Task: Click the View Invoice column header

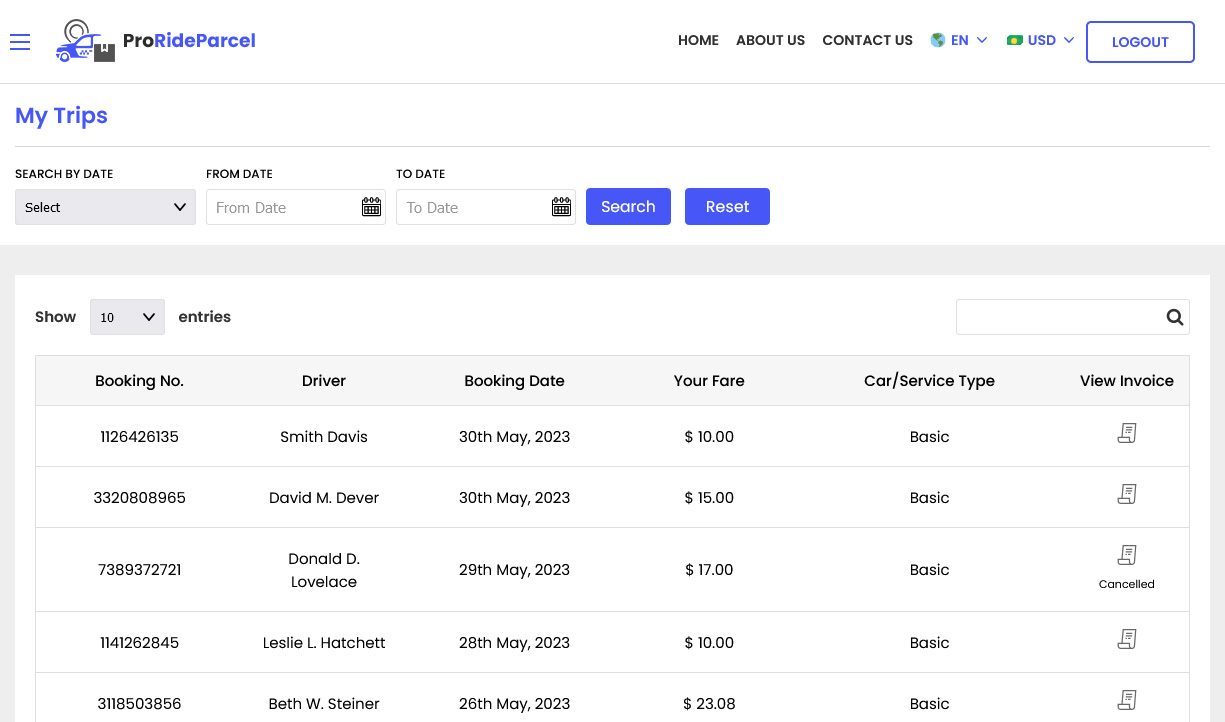Action: pos(1127,381)
